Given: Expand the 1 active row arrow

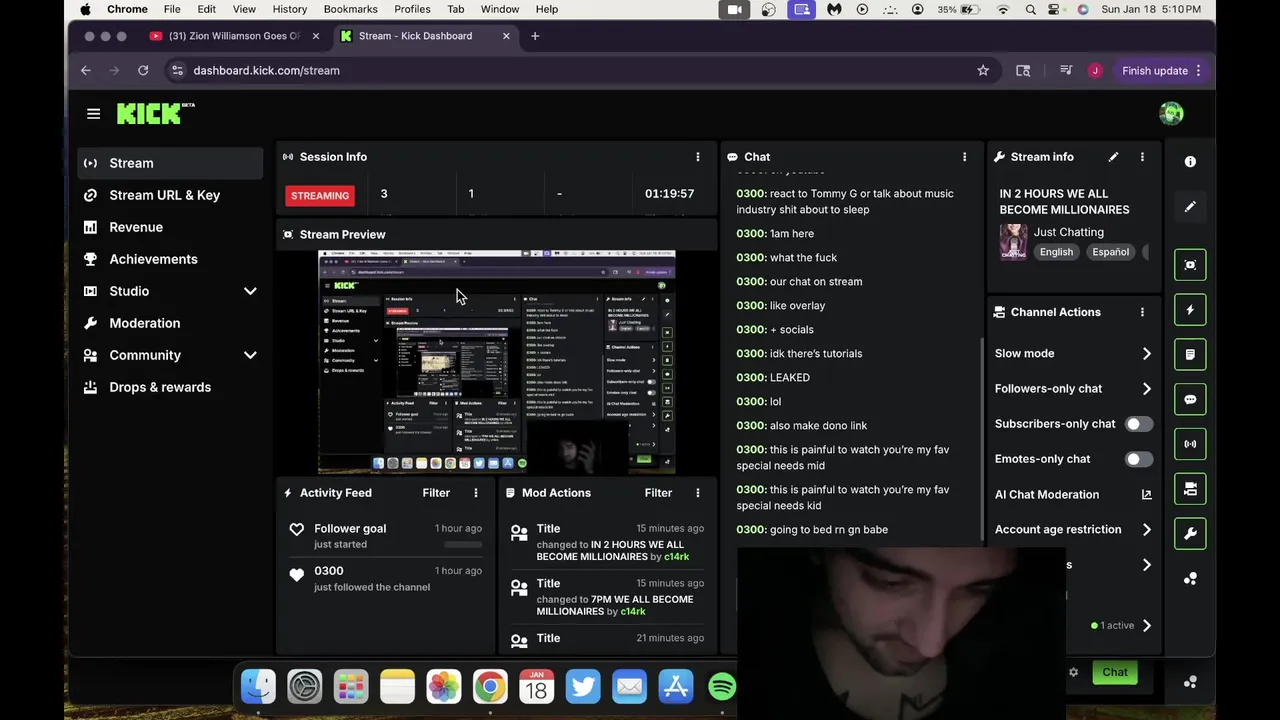Looking at the screenshot, I should (1146, 626).
